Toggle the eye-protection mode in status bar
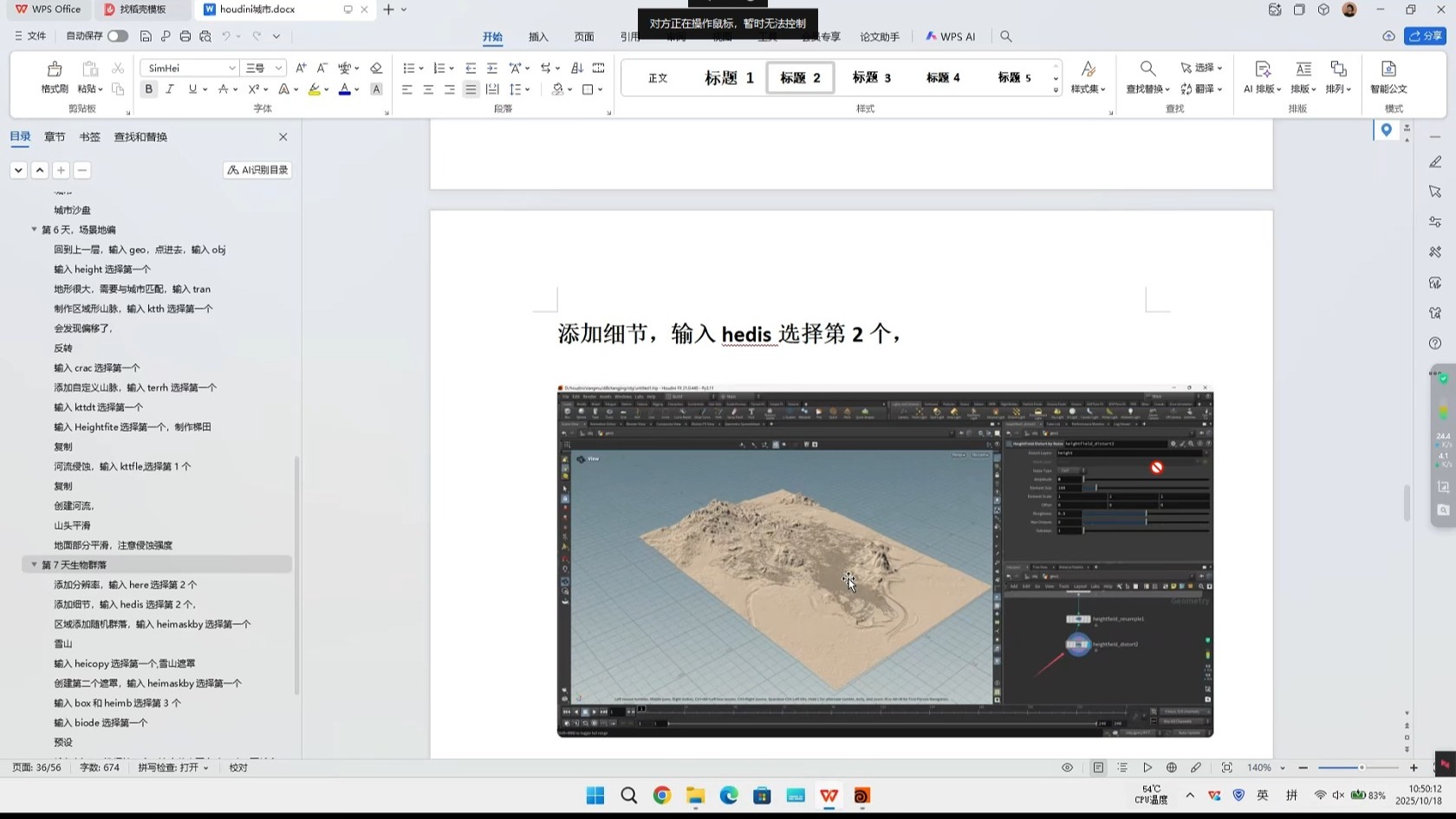Screen dimensions: 1456x819 [x=1068, y=768]
